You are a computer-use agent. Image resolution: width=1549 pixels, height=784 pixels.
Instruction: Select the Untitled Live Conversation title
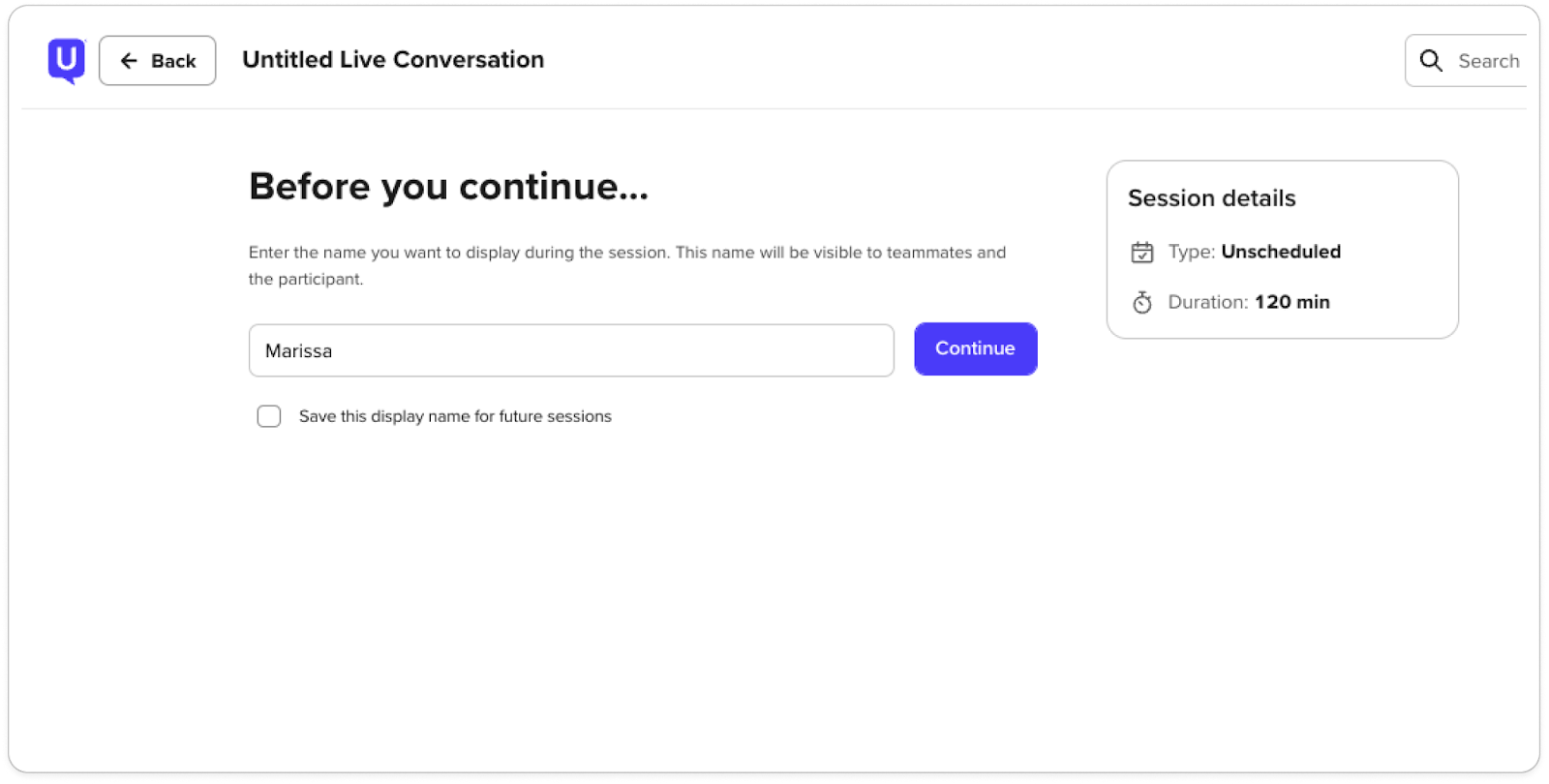click(393, 60)
